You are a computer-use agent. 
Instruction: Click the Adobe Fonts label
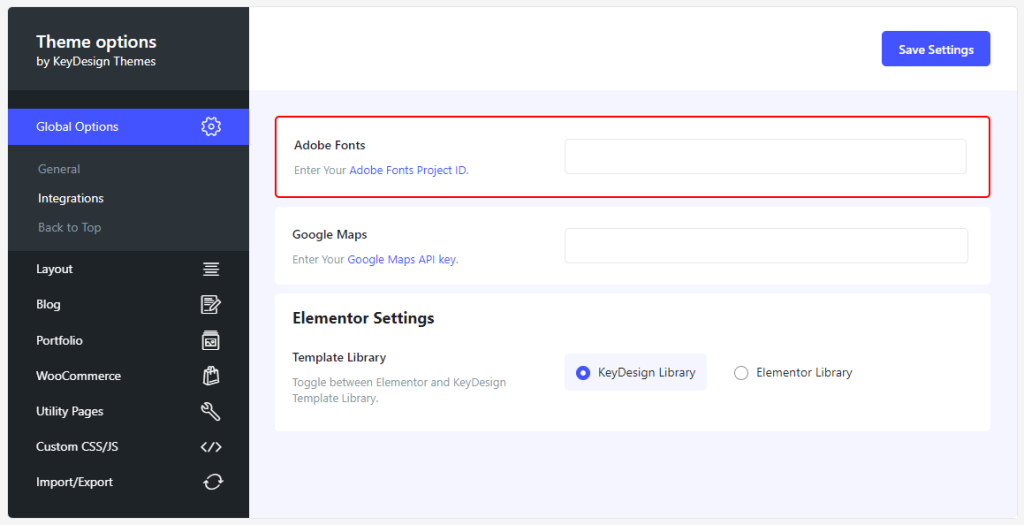pos(329,145)
